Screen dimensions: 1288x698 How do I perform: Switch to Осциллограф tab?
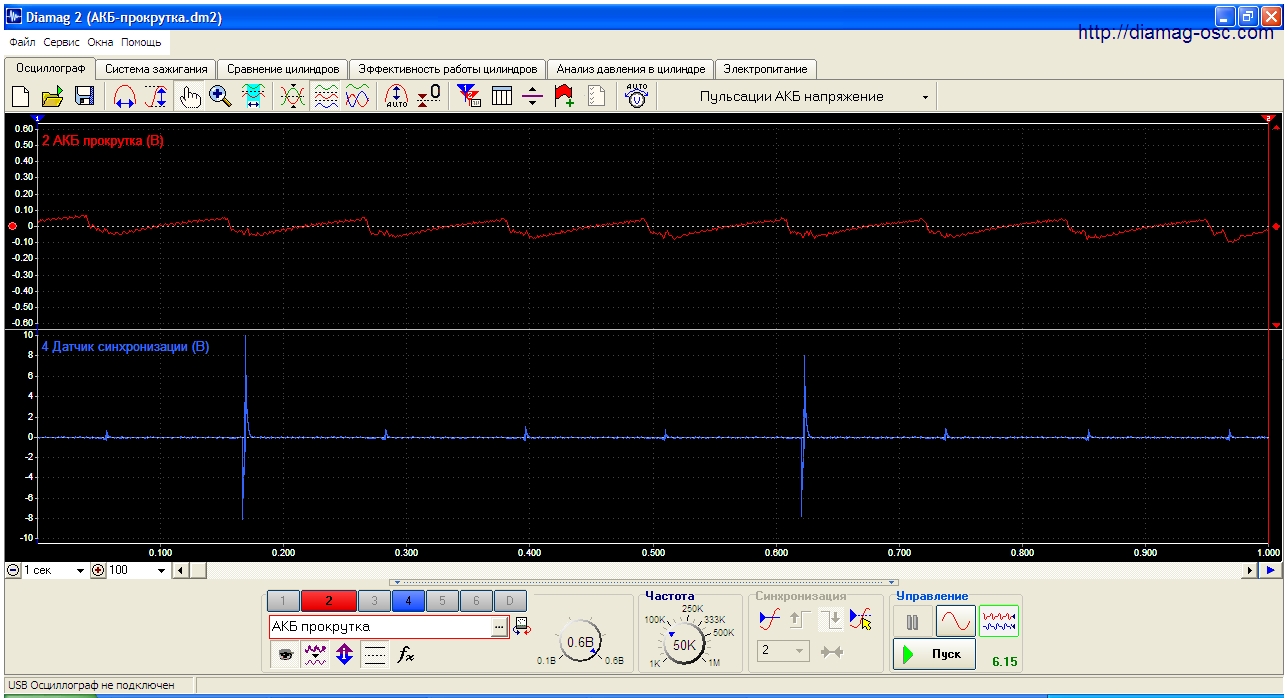49,69
